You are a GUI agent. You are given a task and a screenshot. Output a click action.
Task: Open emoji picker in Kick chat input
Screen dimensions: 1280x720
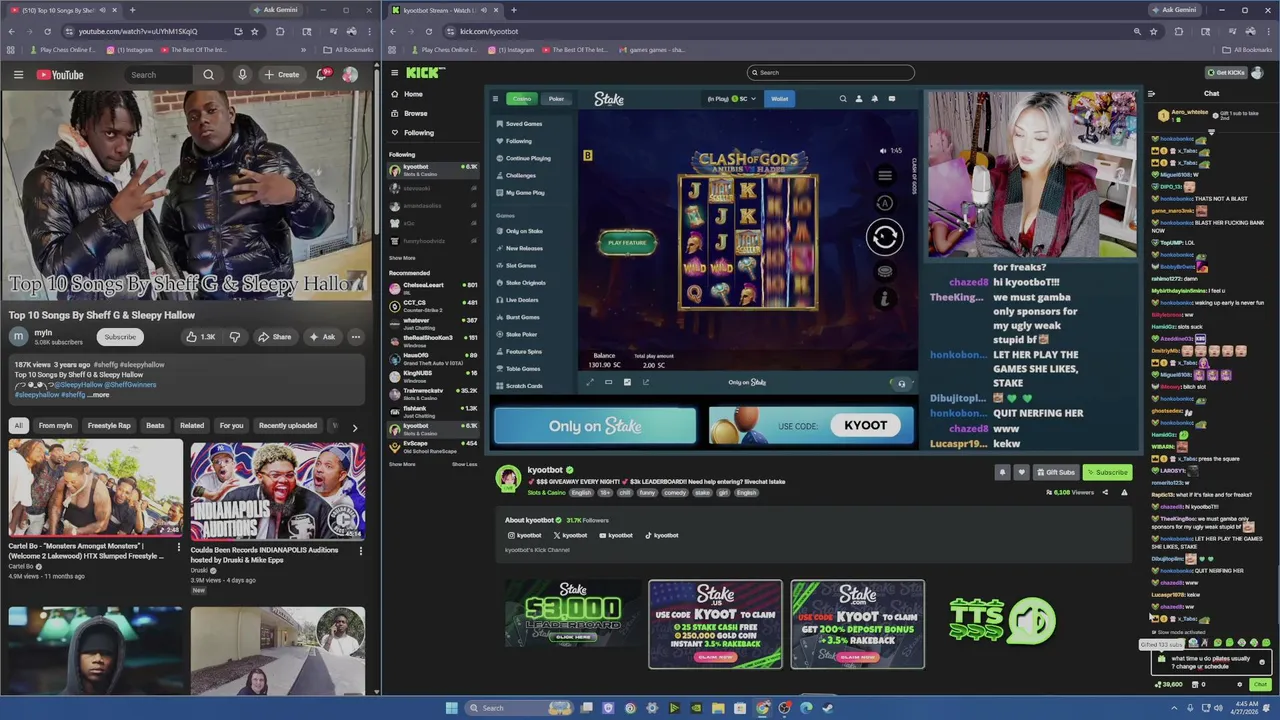point(1262,661)
